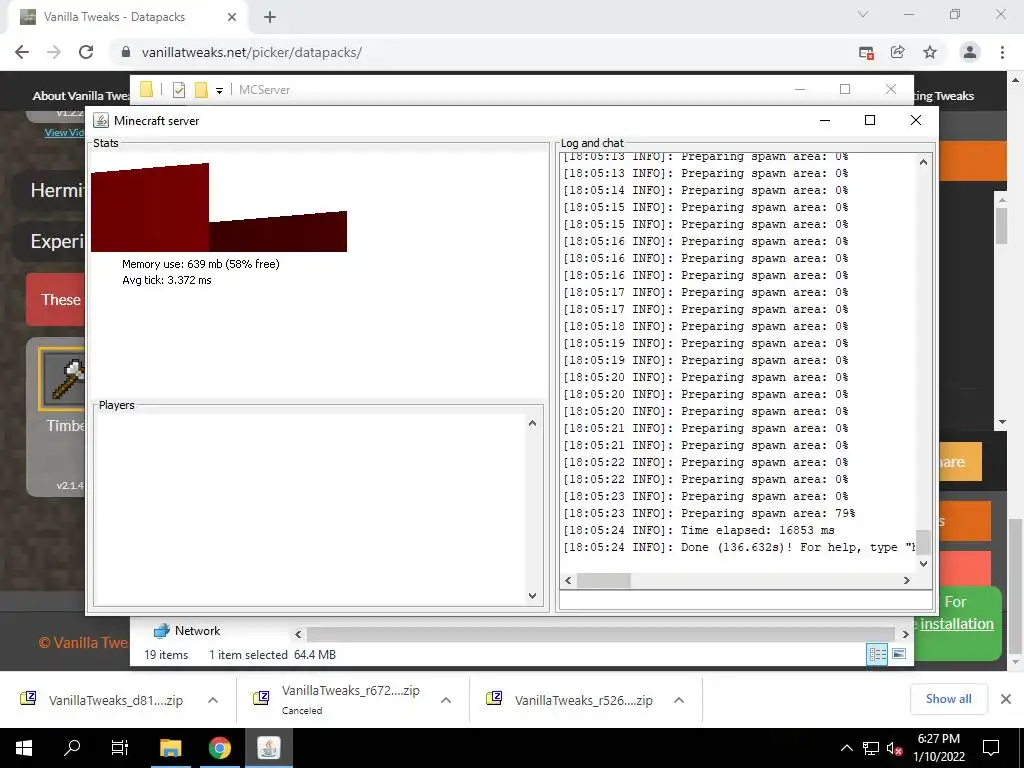Open options for VanillaTweaks_d81 zip download
This screenshot has height=768, width=1024.
(x=213, y=700)
